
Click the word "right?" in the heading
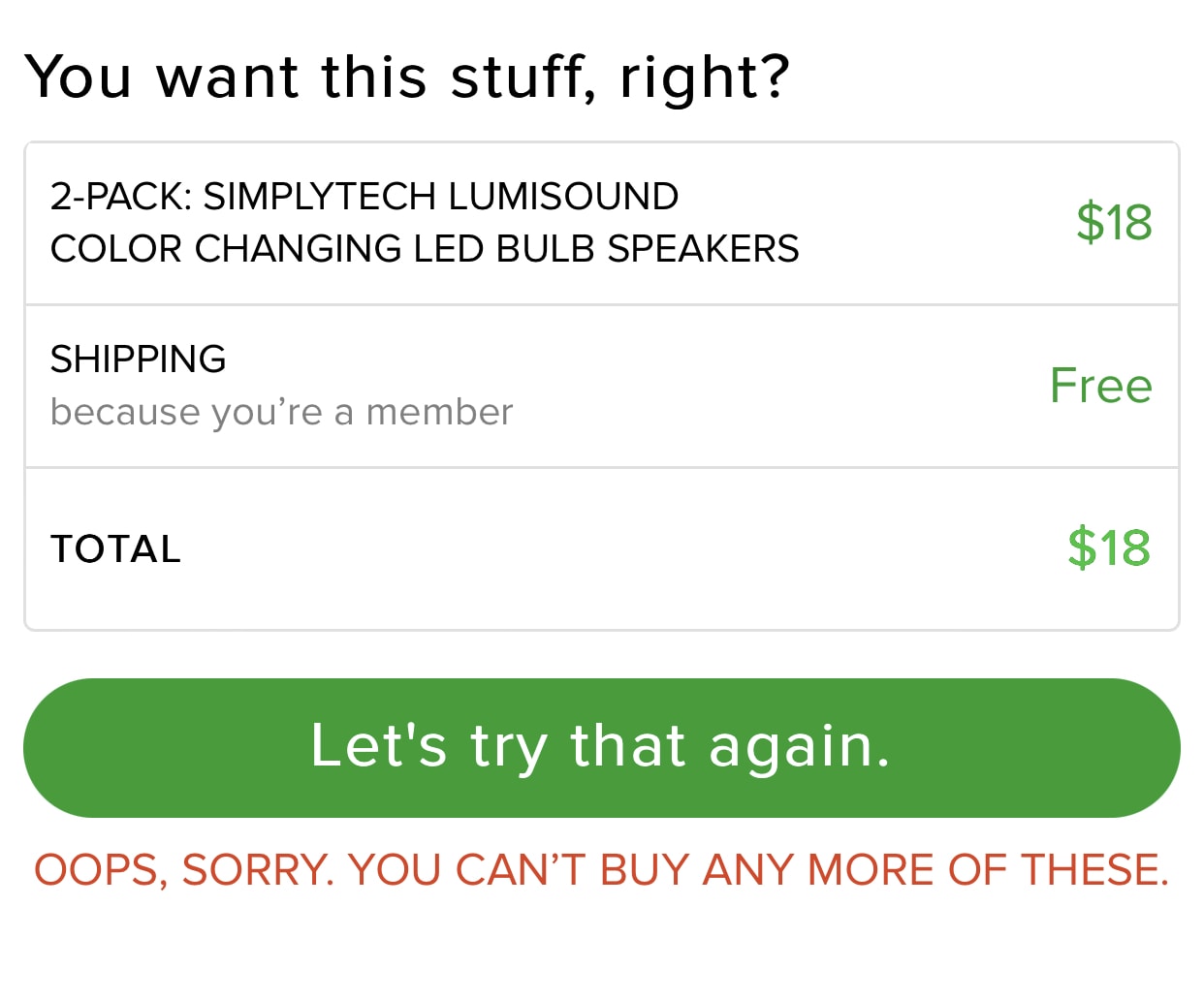705,77
